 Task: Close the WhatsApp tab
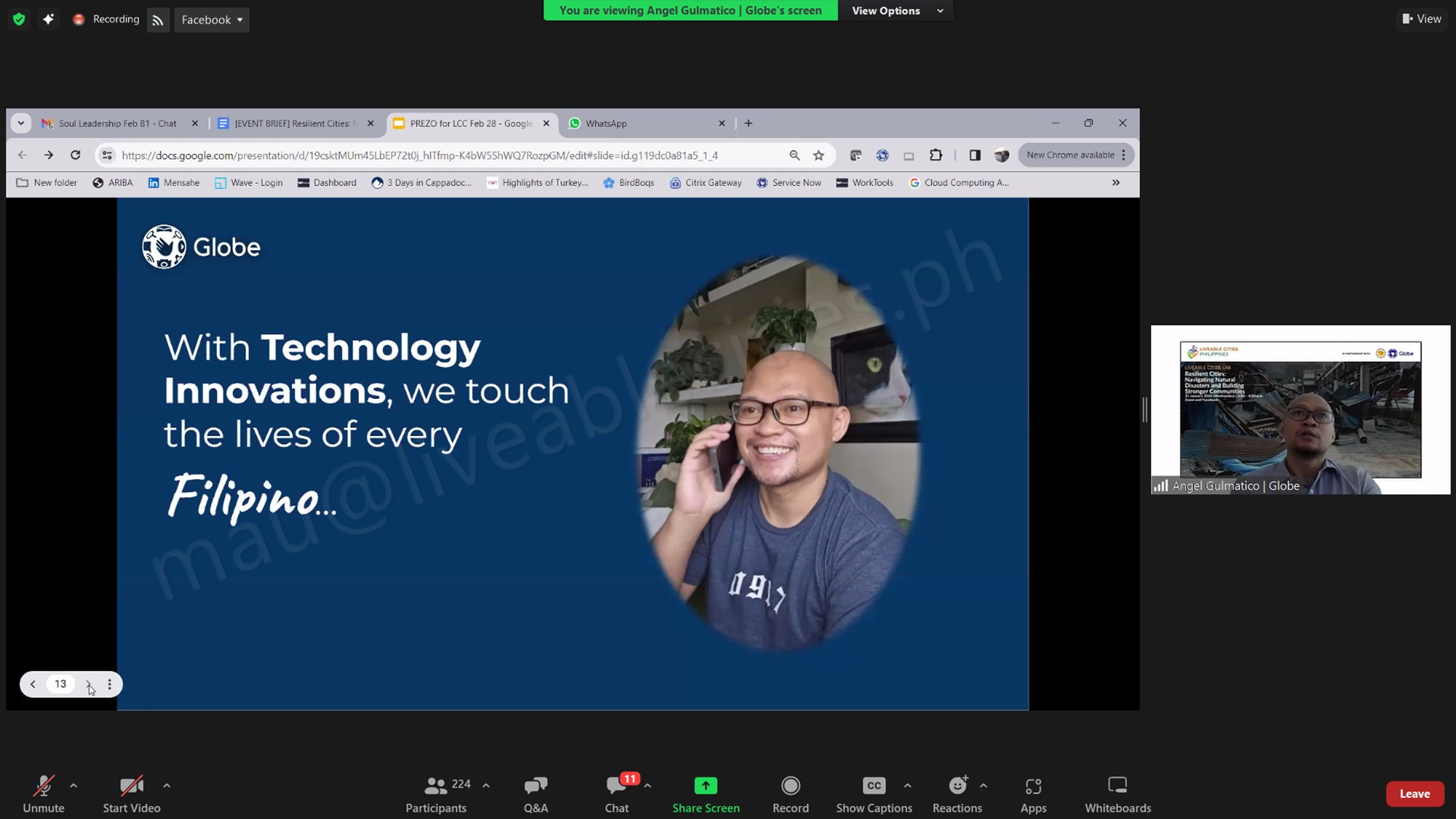coord(722,123)
